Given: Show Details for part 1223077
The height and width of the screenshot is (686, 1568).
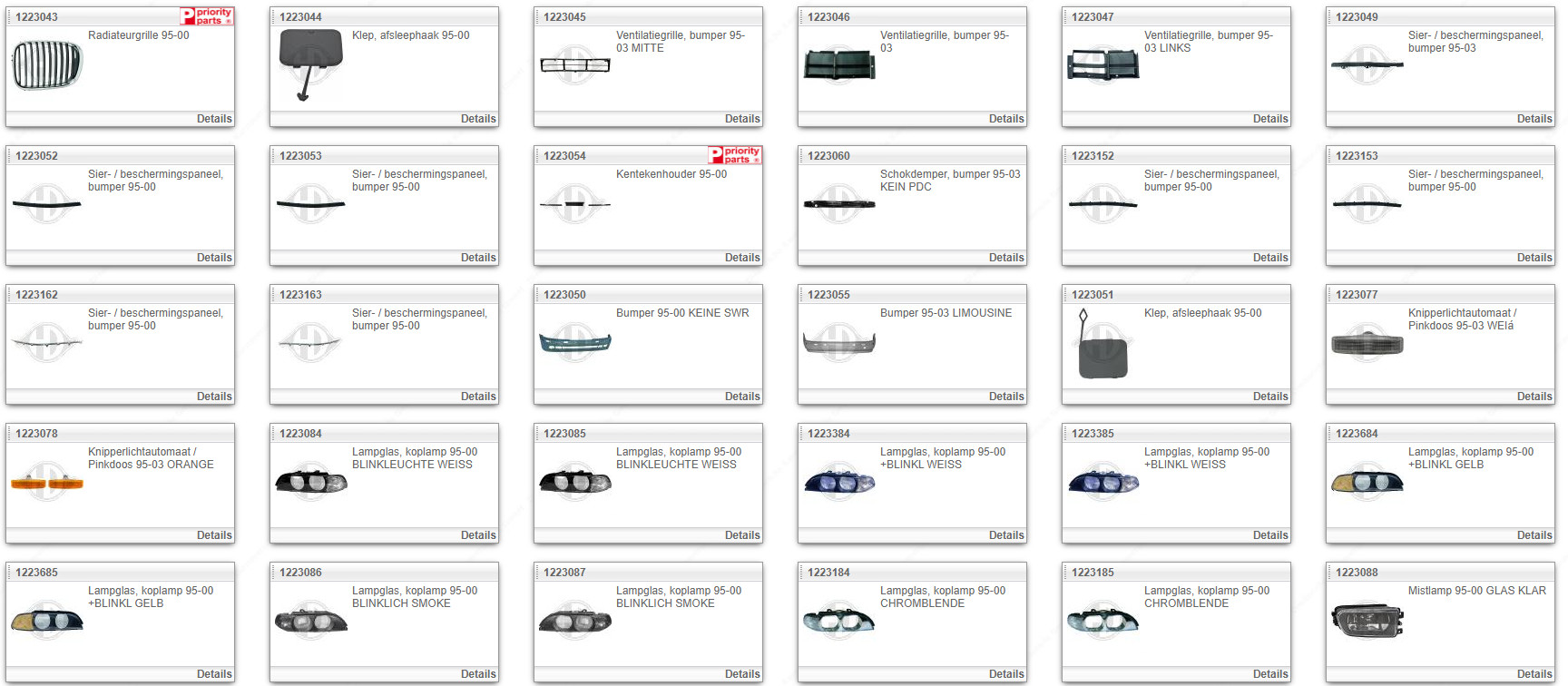Looking at the screenshot, I should pos(1534,397).
